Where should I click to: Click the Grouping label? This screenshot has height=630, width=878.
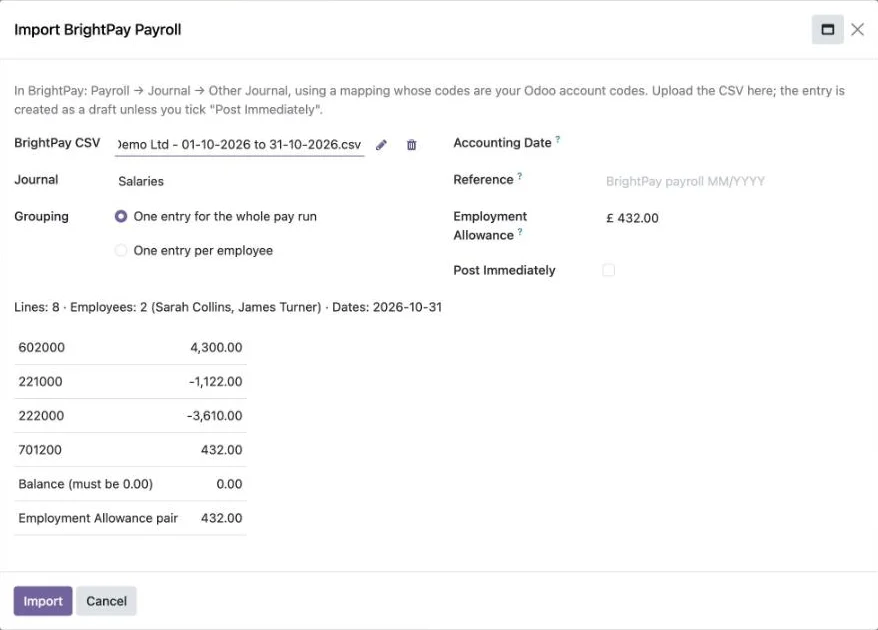pyautogui.click(x=41, y=216)
